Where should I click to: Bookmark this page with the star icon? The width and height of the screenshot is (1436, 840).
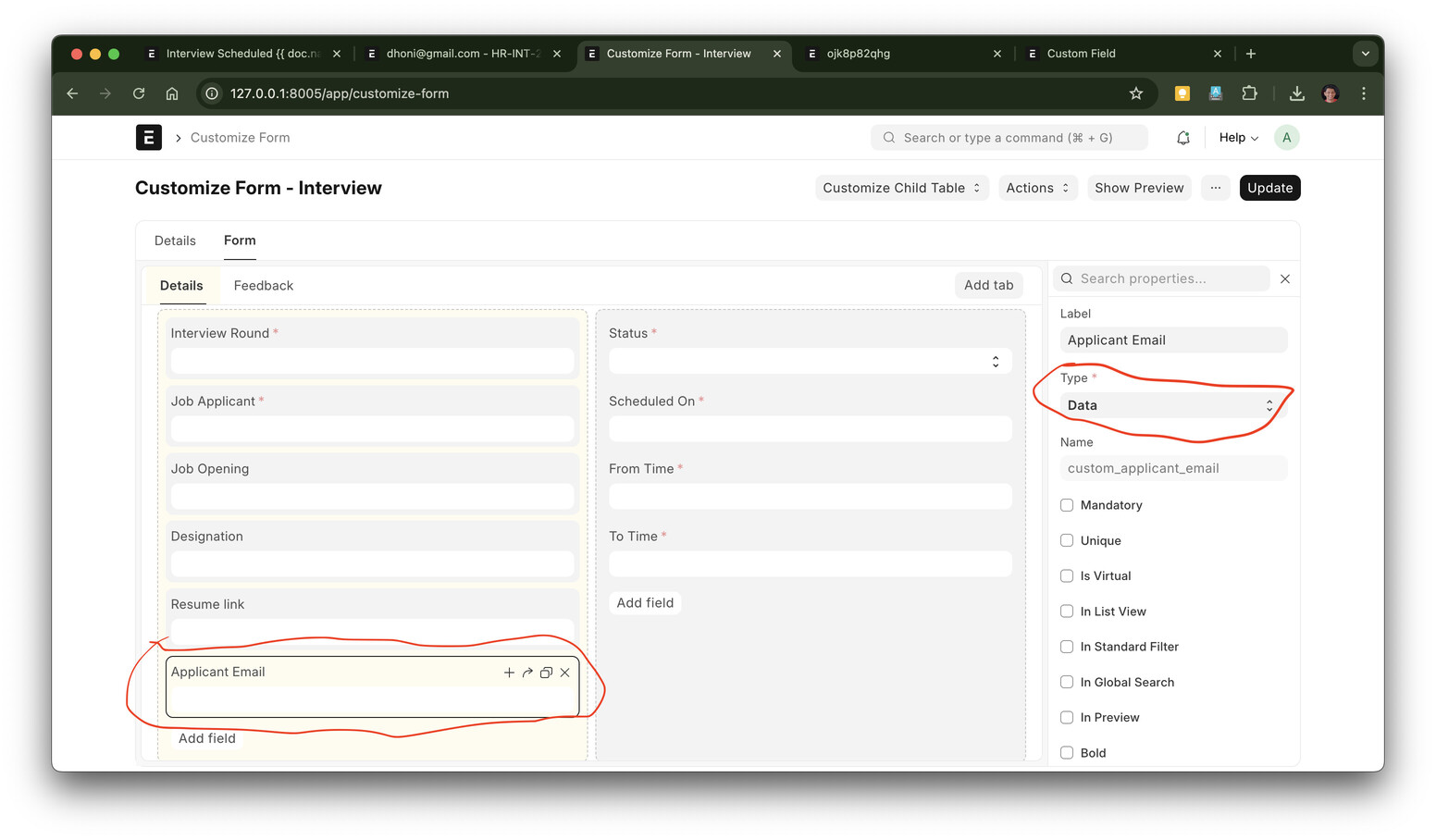pyautogui.click(x=1136, y=93)
